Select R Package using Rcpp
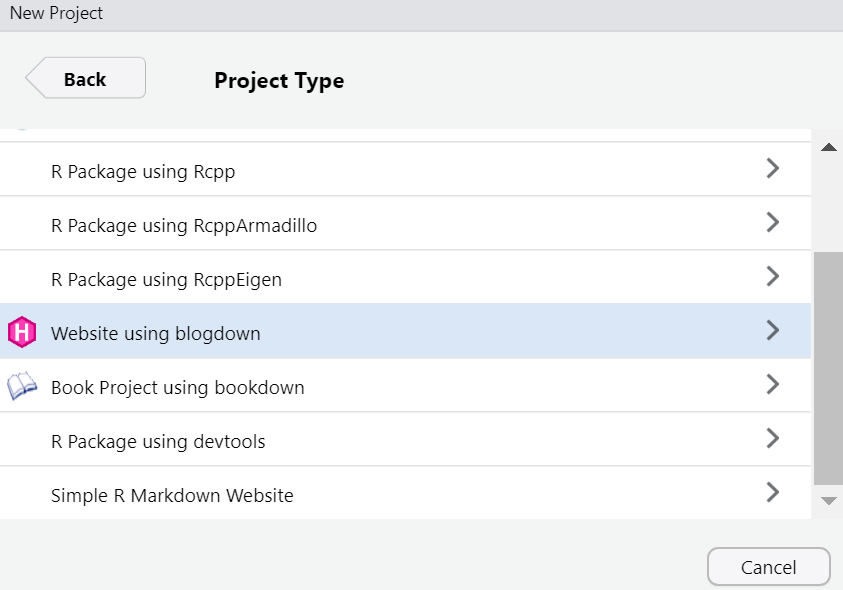843x590 pixels. tap(405, 169)
